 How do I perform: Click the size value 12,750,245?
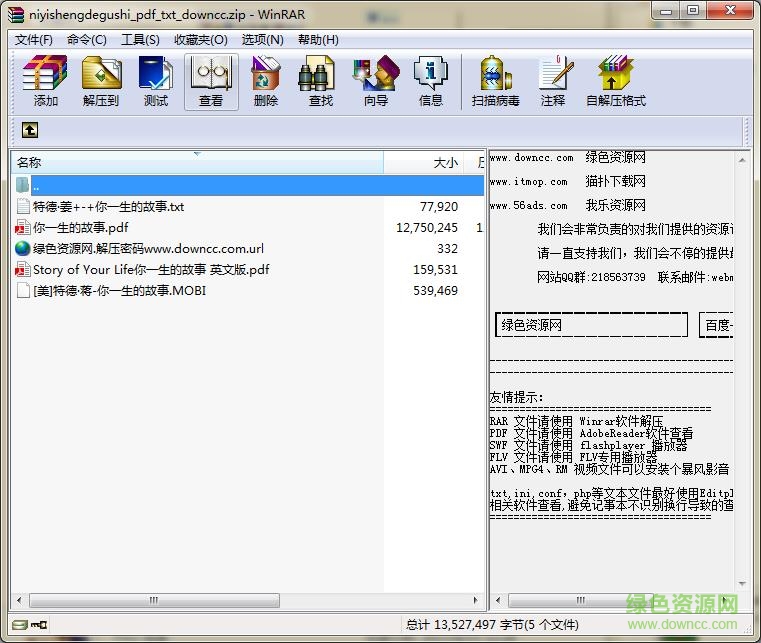pos(427,228)
